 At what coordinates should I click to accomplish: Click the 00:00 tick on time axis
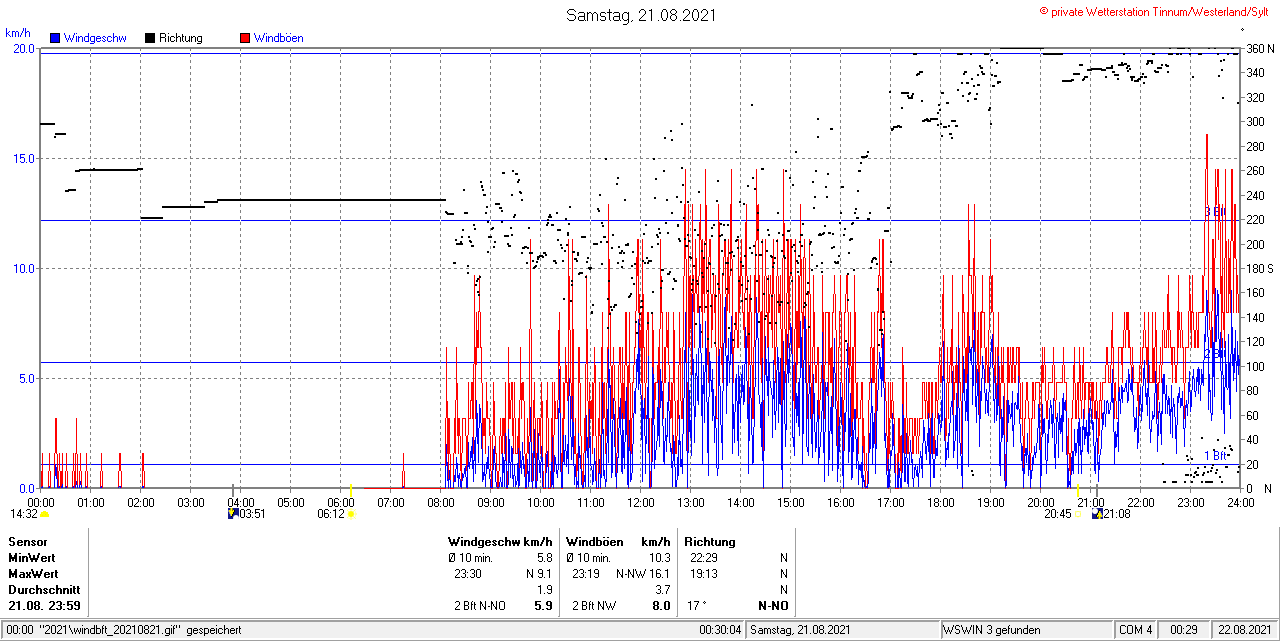tap(41, 502)
